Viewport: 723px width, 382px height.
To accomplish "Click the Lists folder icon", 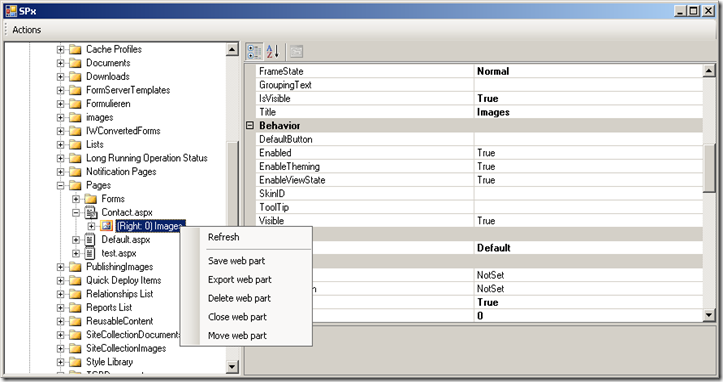I will click(75, 144).
